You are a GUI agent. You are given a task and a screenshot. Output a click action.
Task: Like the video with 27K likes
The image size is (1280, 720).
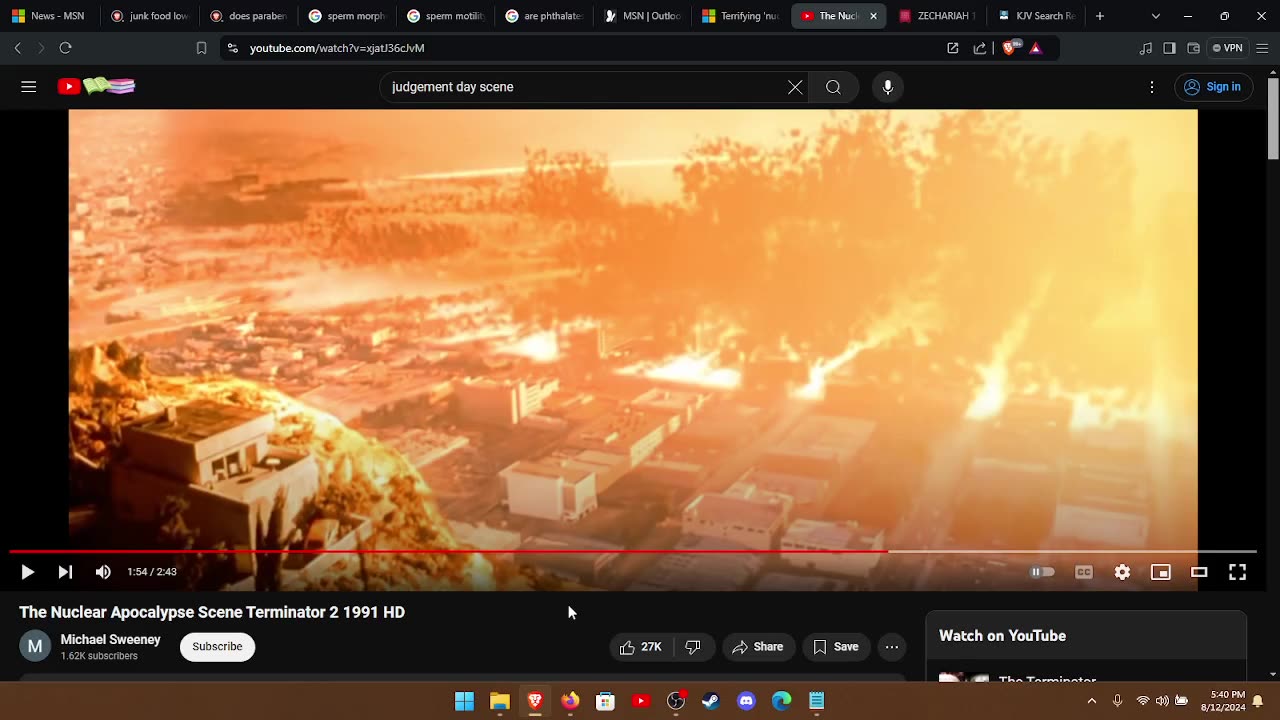click(x=641, y=647)
